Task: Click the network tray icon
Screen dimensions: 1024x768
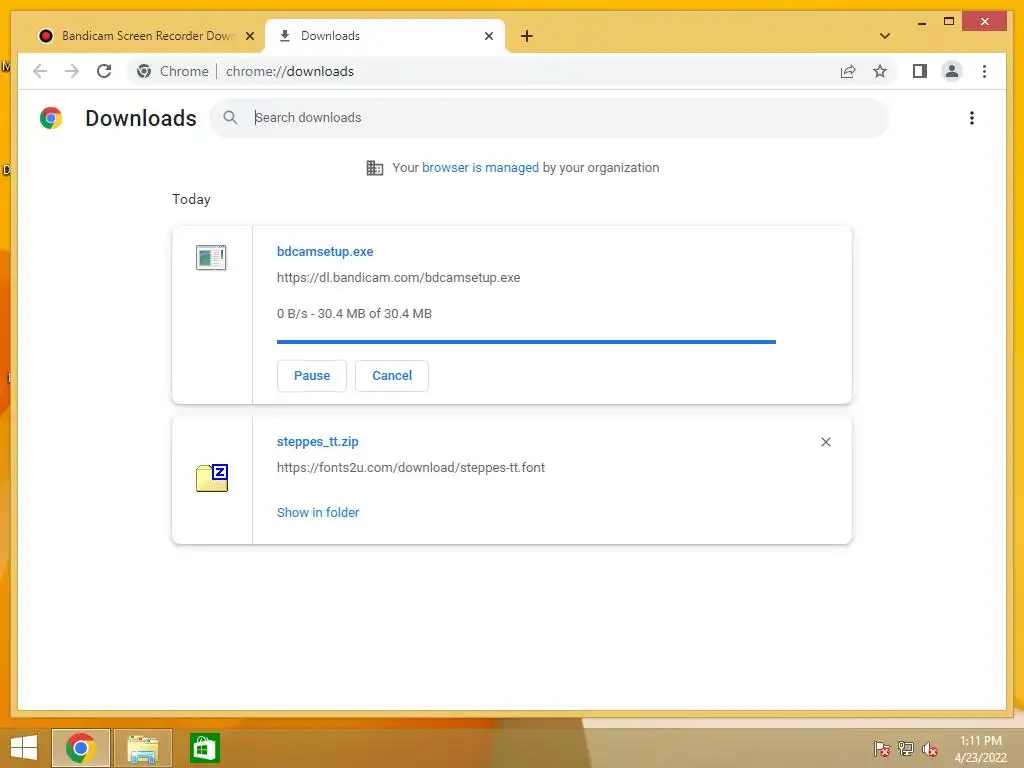Action: 906,749
